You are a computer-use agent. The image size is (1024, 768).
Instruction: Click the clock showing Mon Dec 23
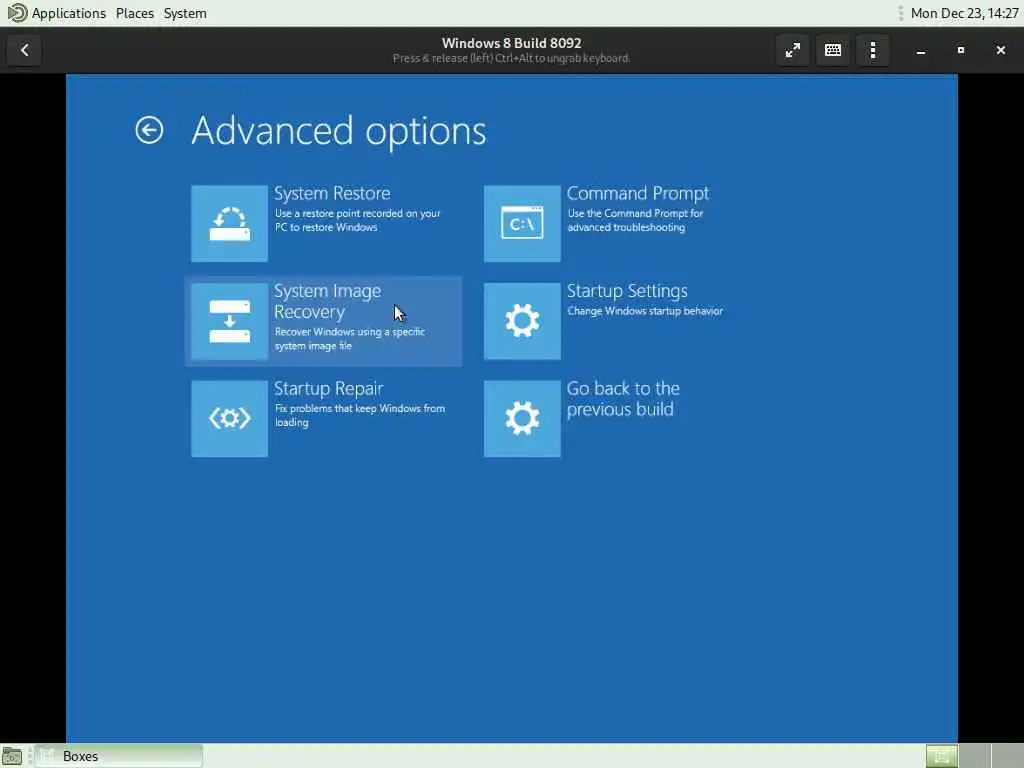click(964, 13)
